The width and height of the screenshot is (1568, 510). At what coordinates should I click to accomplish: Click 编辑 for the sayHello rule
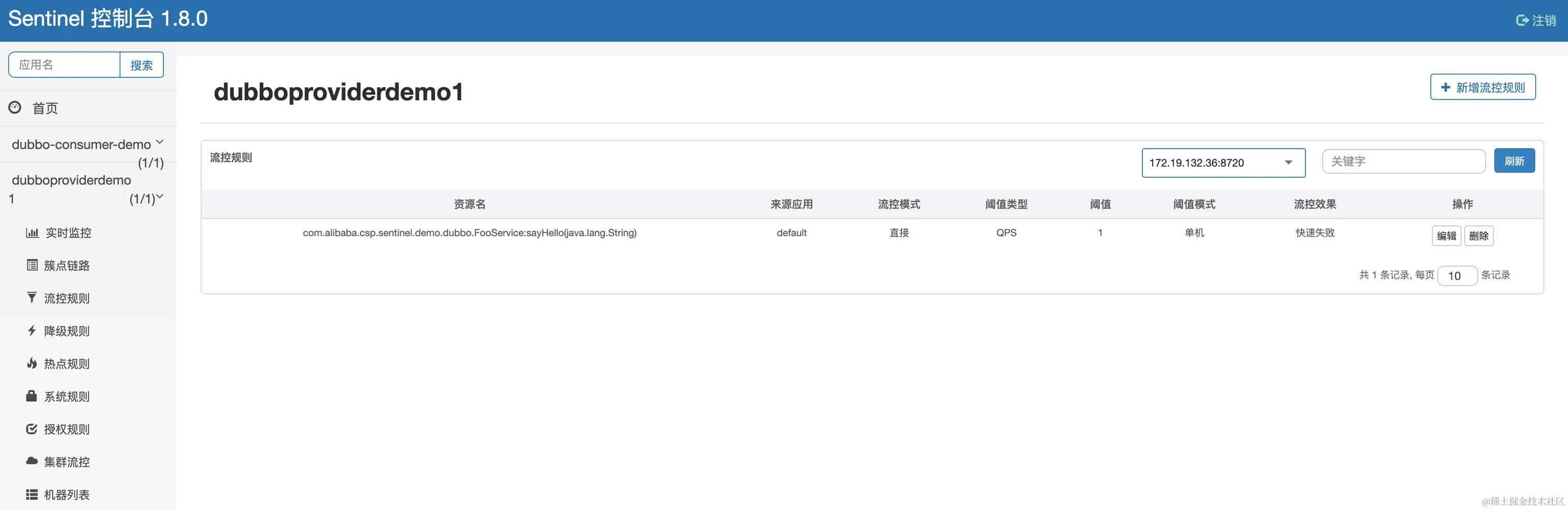(1446, 235)
